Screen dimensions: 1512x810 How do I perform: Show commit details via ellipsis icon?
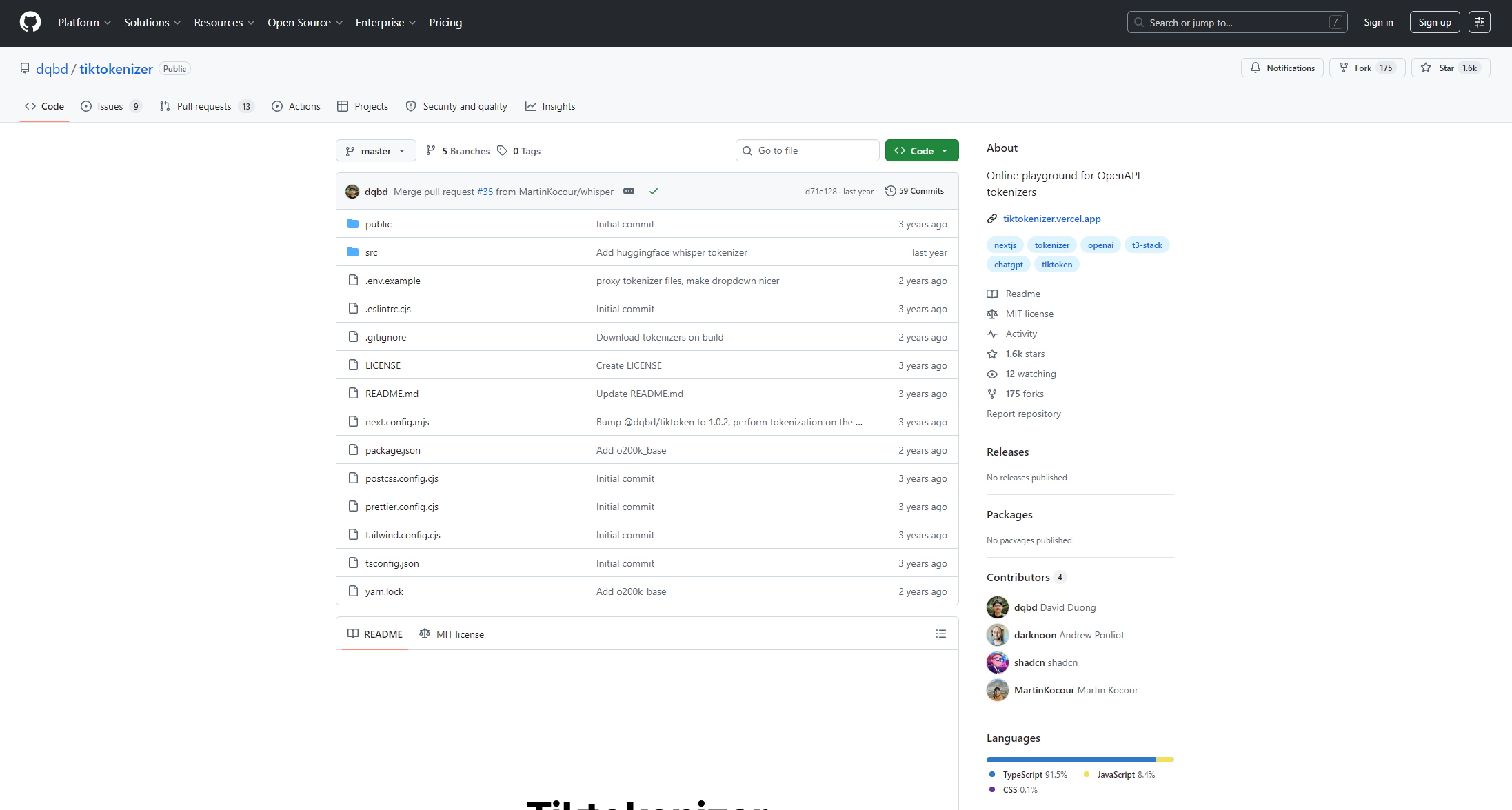click(629, 191)
